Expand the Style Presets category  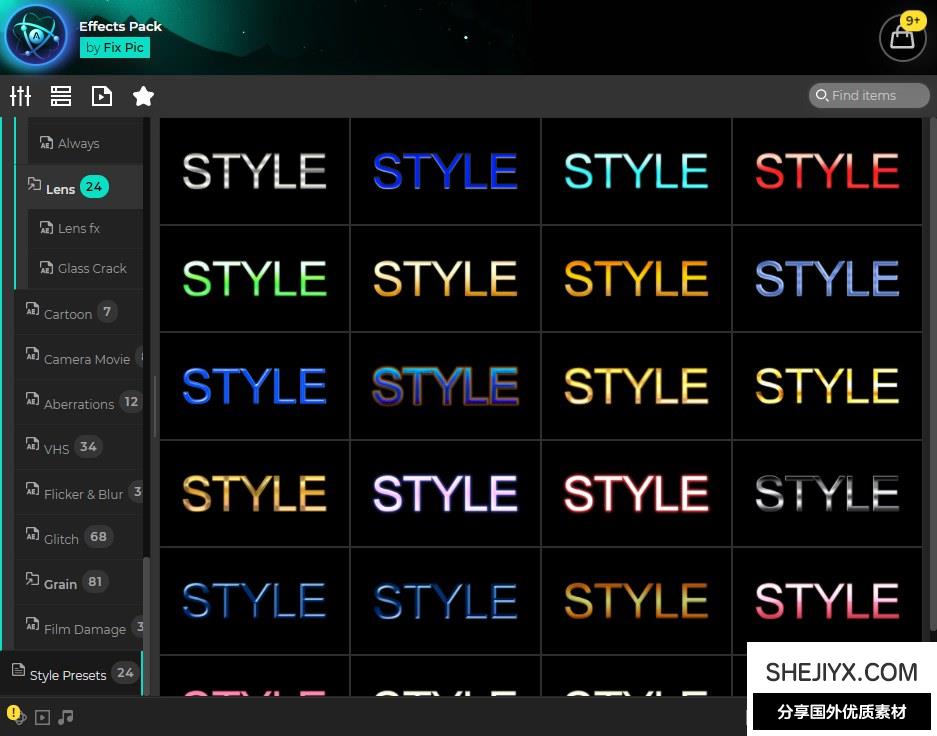68,675
